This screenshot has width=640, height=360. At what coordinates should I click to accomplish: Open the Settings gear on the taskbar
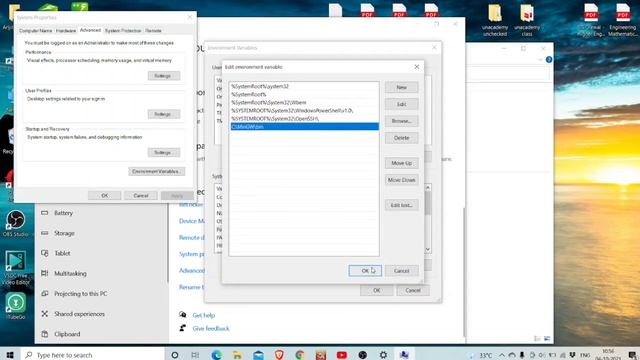383,355
